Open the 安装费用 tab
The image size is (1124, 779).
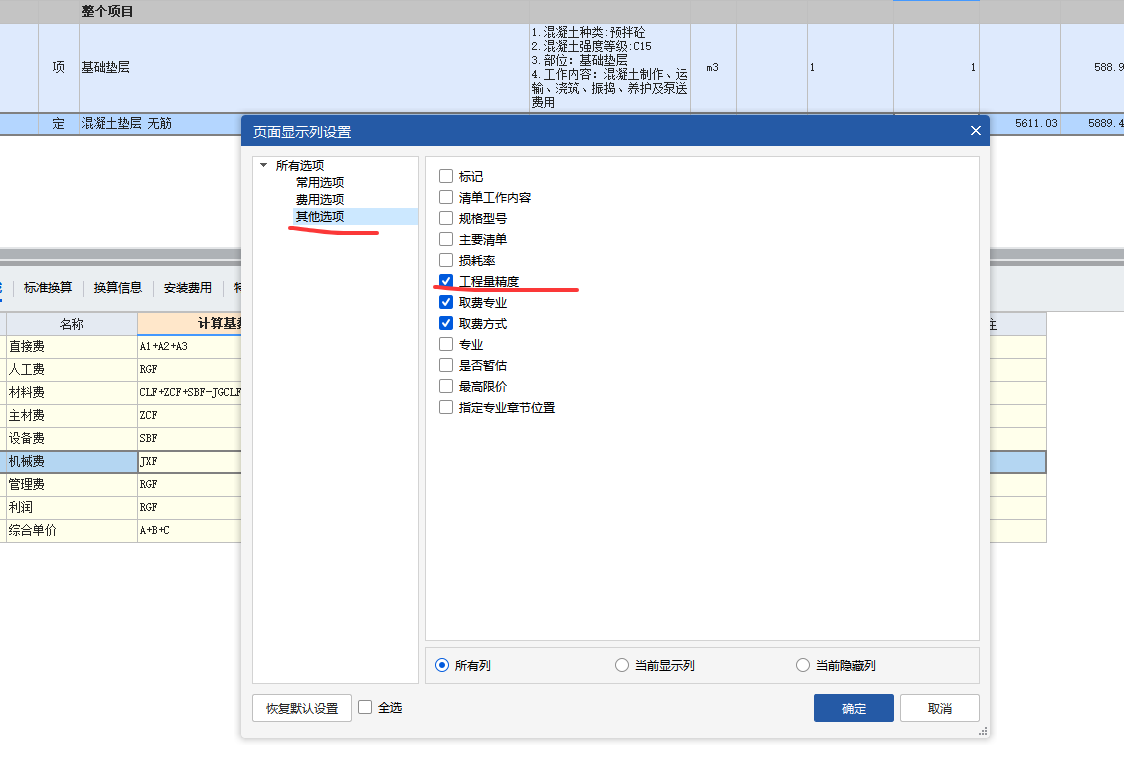coord(188,287)
